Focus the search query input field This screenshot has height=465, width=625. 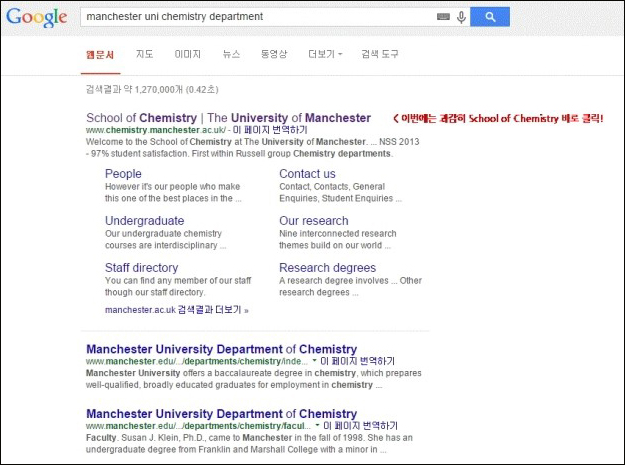coord(259,17)
